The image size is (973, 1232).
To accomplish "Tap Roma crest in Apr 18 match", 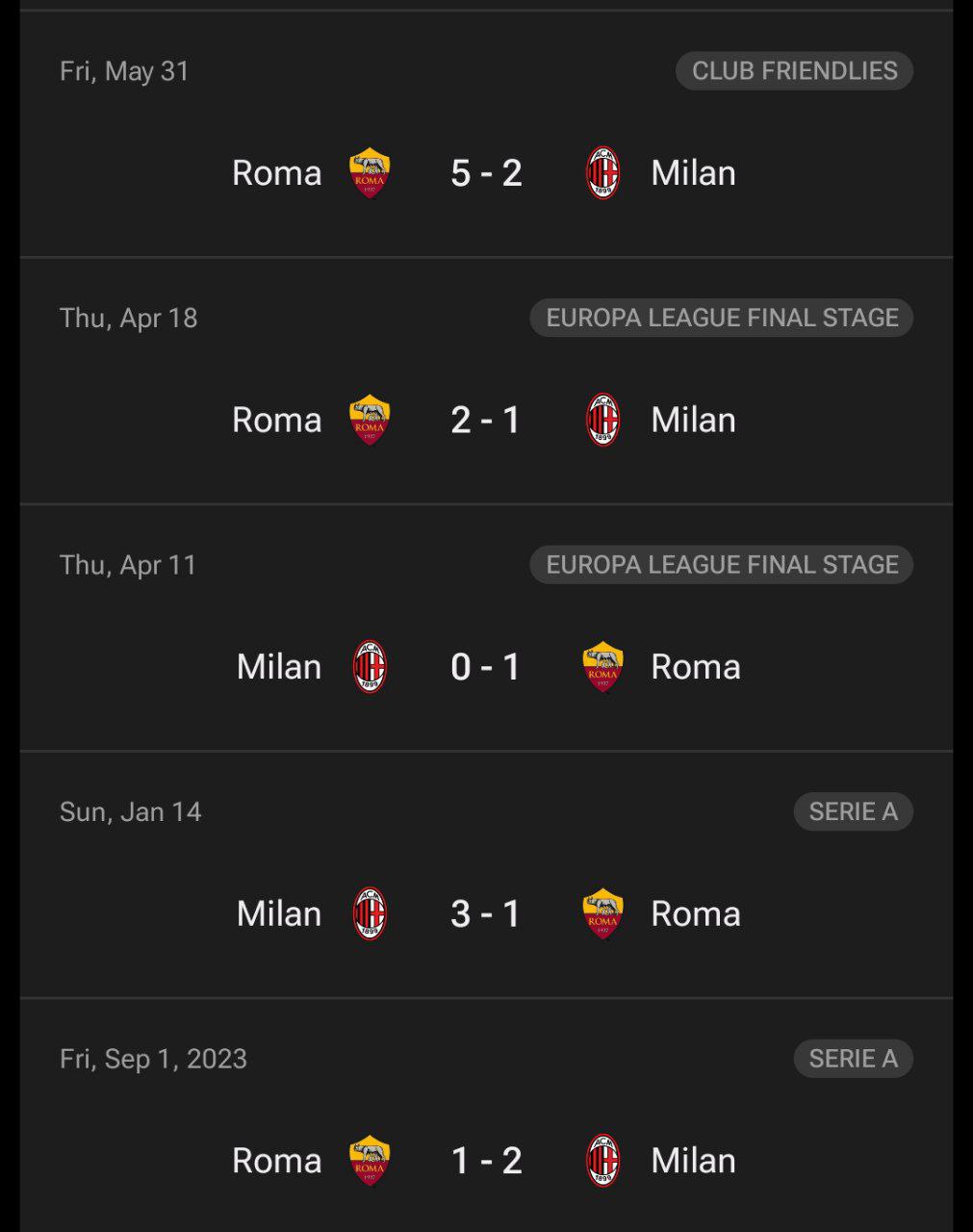I will click(x=370, y=420).
